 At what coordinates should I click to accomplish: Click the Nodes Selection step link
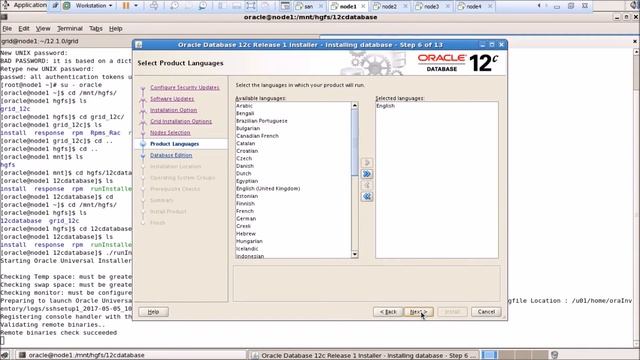point(170,133)
